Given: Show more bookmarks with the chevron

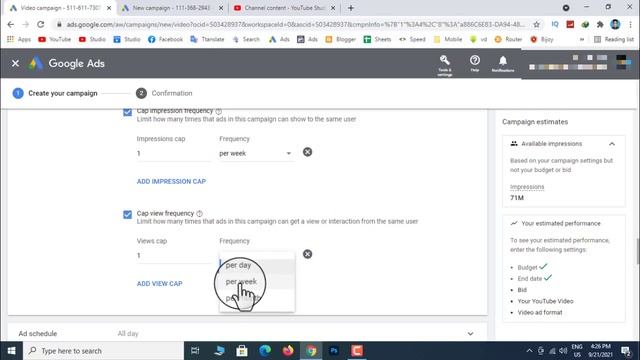Looking at the screenshot, I should point(582,39).
